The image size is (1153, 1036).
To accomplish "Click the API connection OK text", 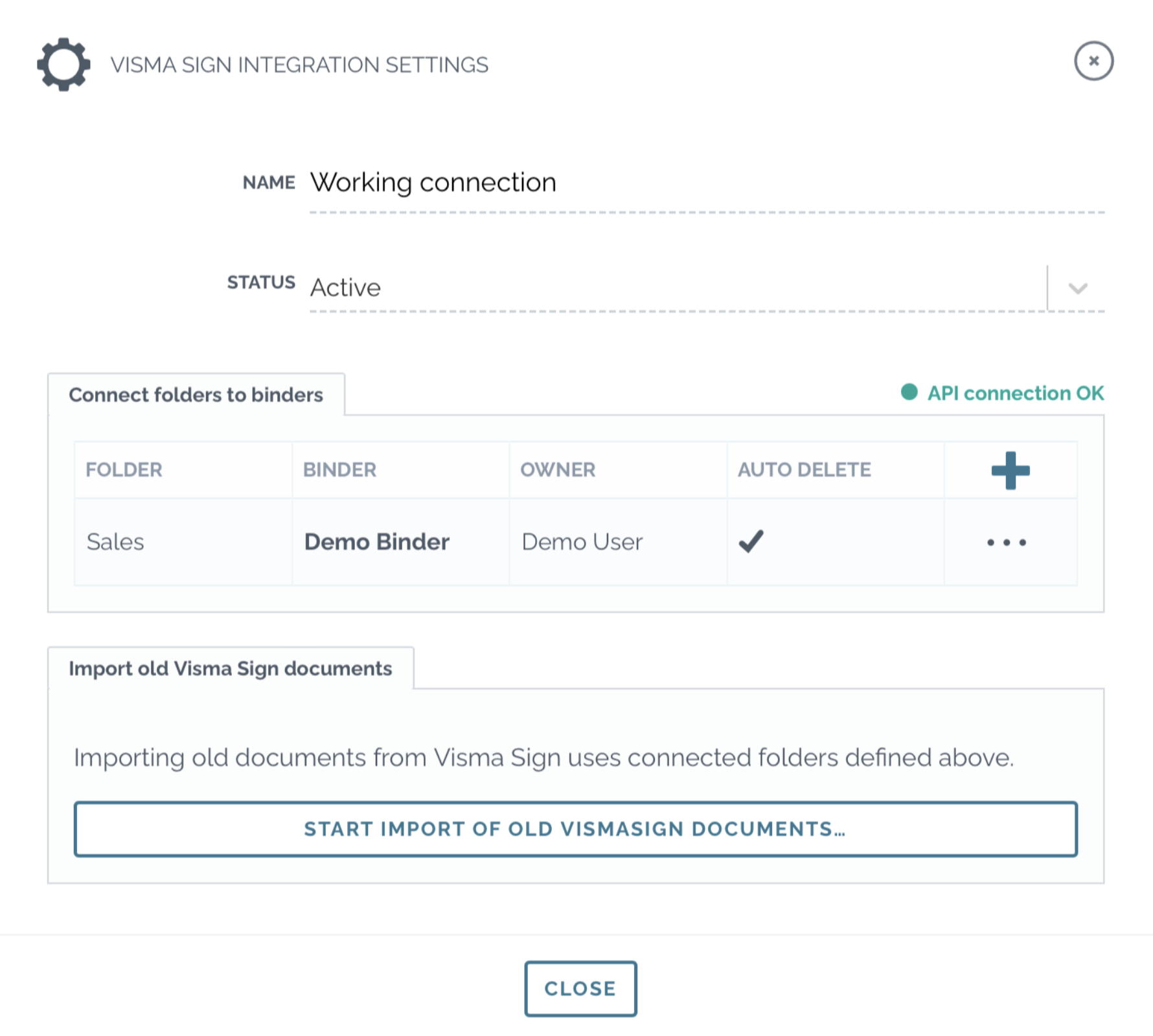I will point(1015,393).
